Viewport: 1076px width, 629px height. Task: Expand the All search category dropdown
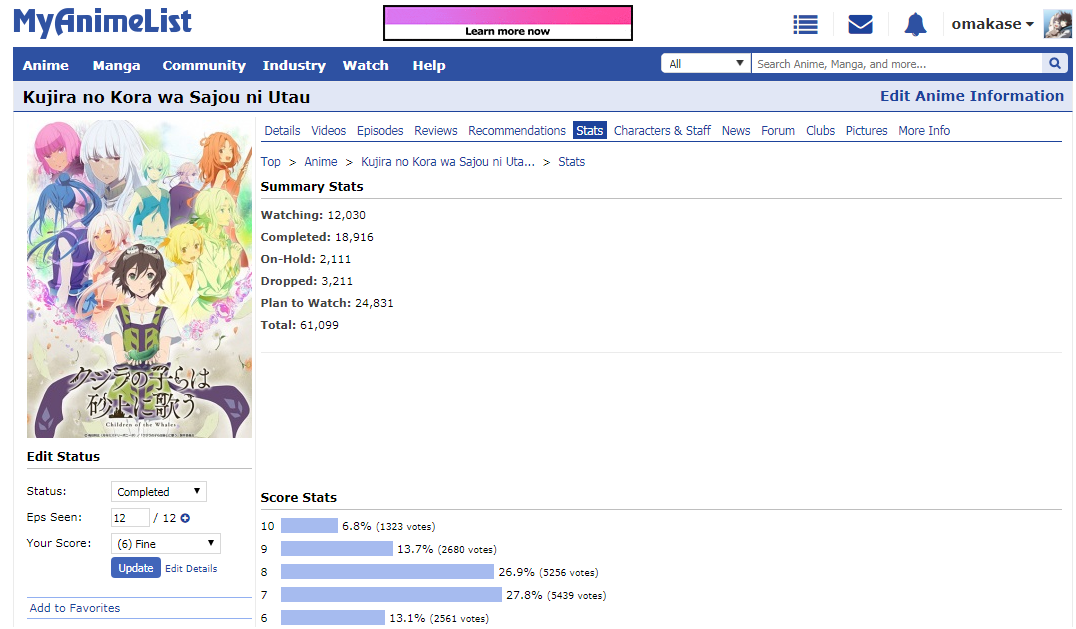pyautogui.click(x=705, y=64)
